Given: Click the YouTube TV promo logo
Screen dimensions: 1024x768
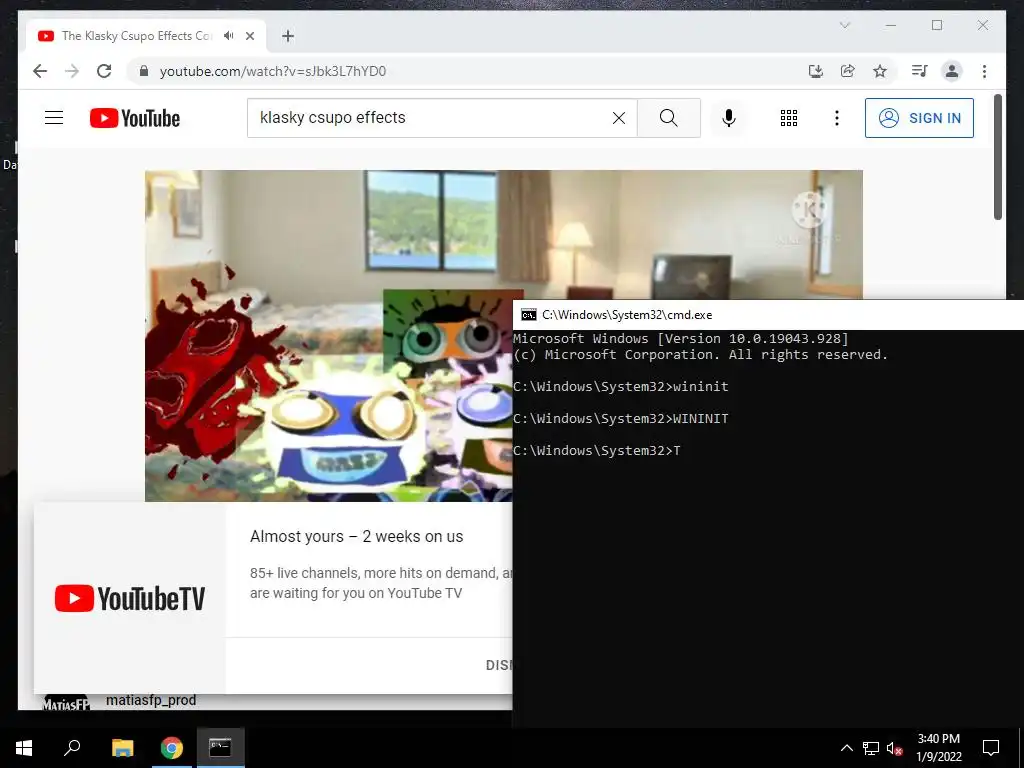Looking at the screenshot, I should pos(130,598).
